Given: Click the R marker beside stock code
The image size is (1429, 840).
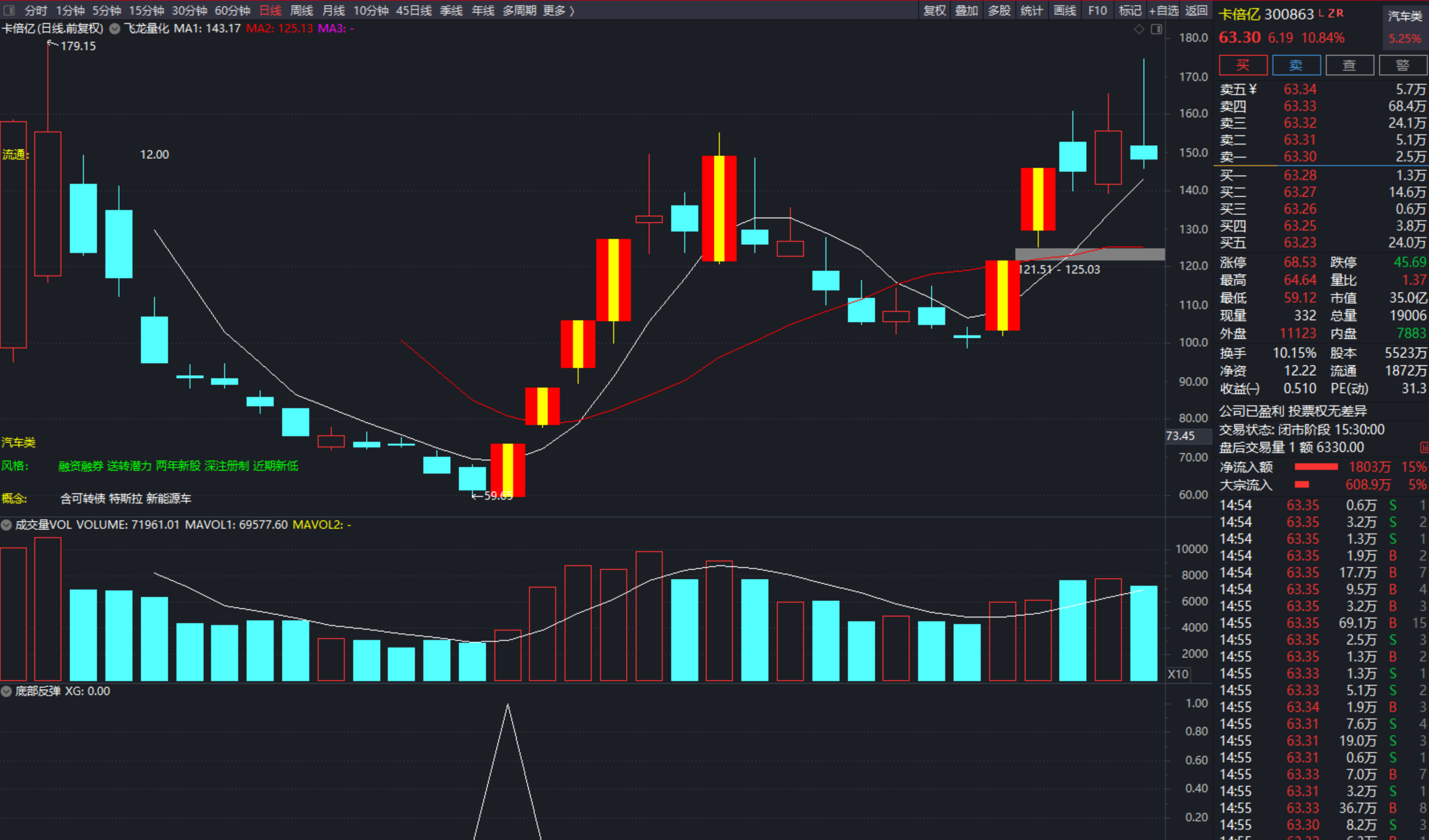Looking at the screenshot, I should pyautogui.click(x=1339, y=13).
